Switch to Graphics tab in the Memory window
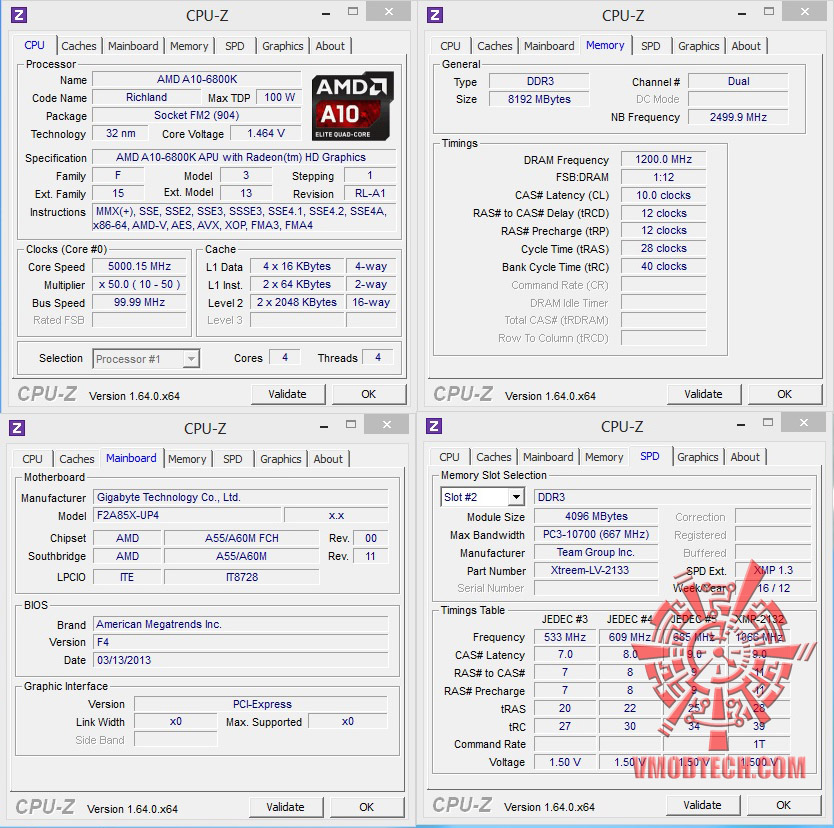Viewport: 834px width, 828px height. tap(698, 46)
